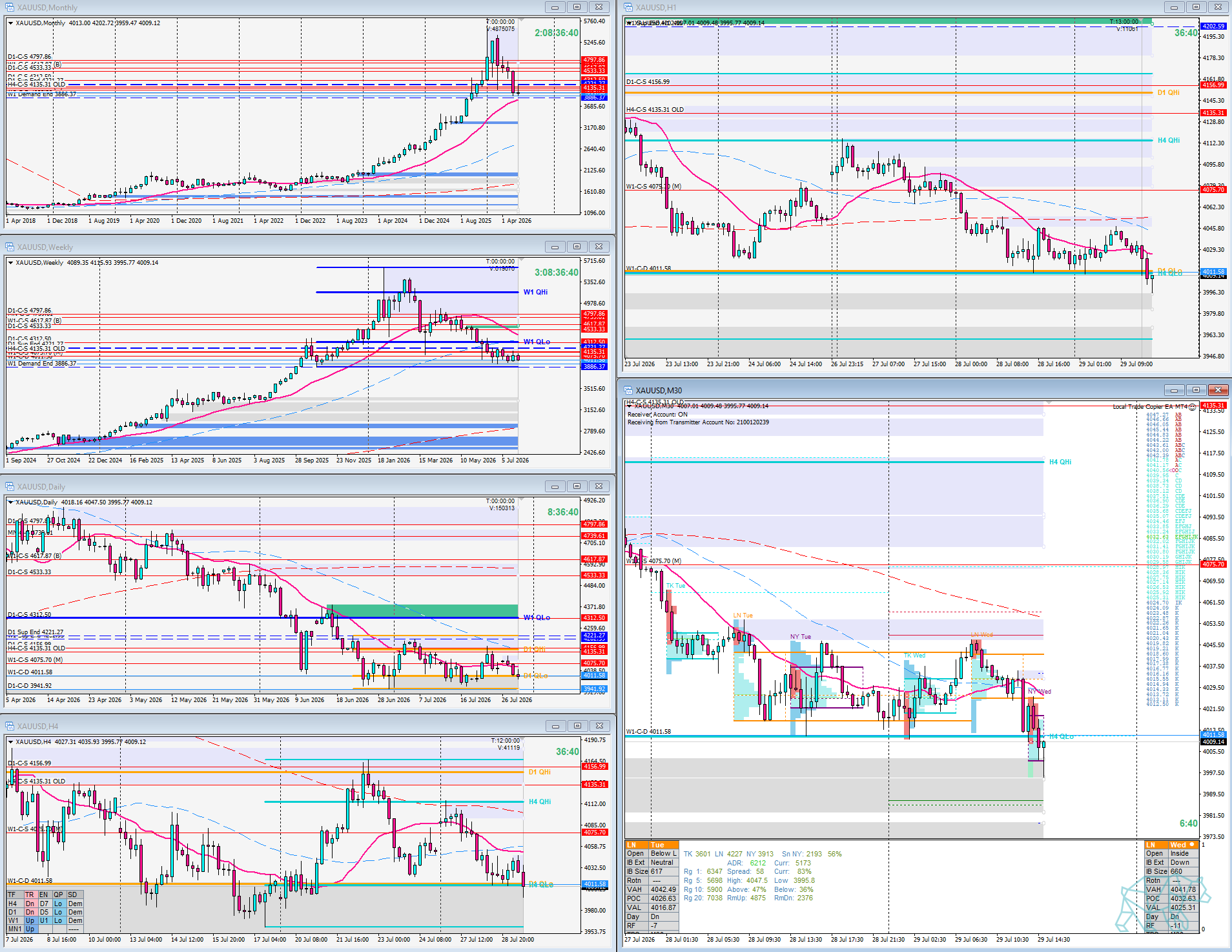The width and height of the screenshot is (1232, 952).
Task: Click the LN Tue session label on M30
Action: (743, 616)
